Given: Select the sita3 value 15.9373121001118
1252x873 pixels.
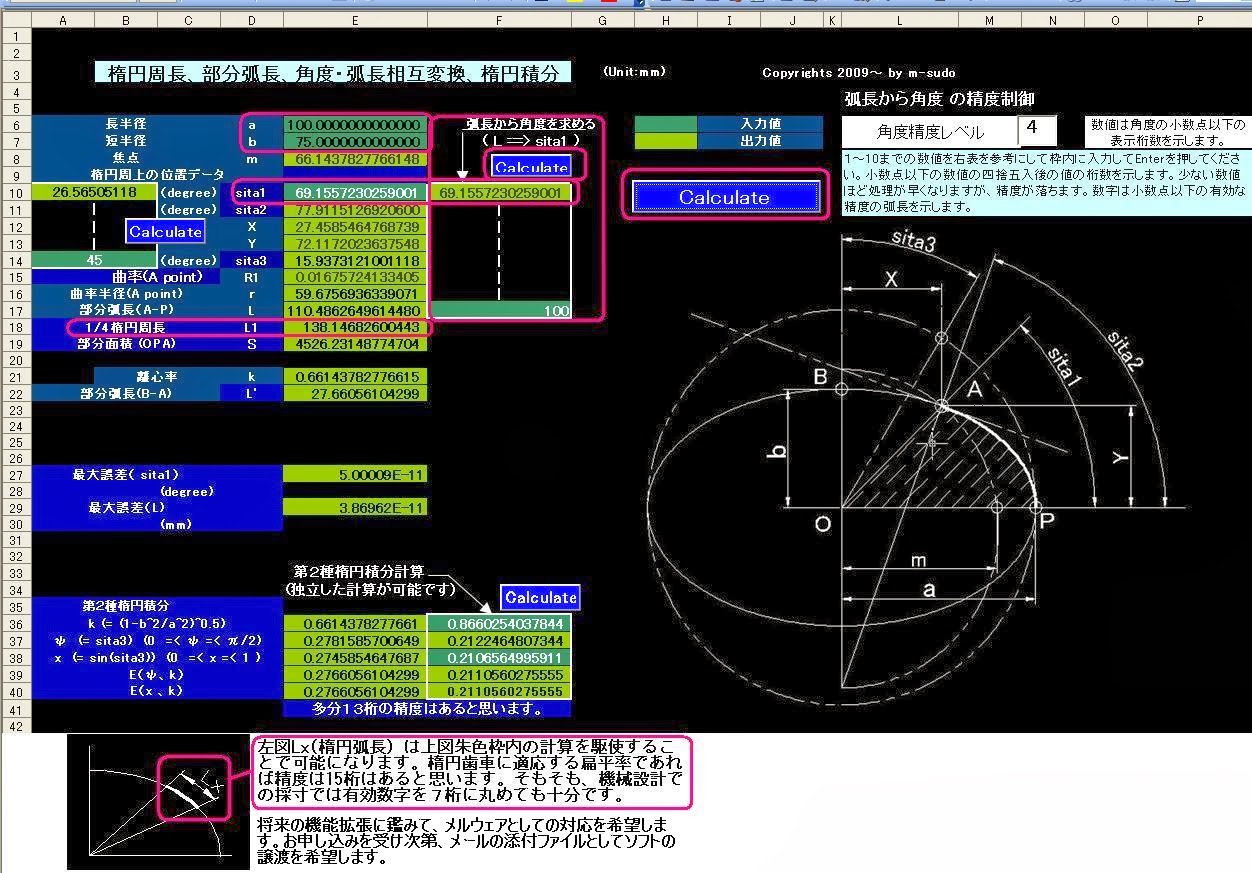Looking at the screenshot, I should 355,260.
